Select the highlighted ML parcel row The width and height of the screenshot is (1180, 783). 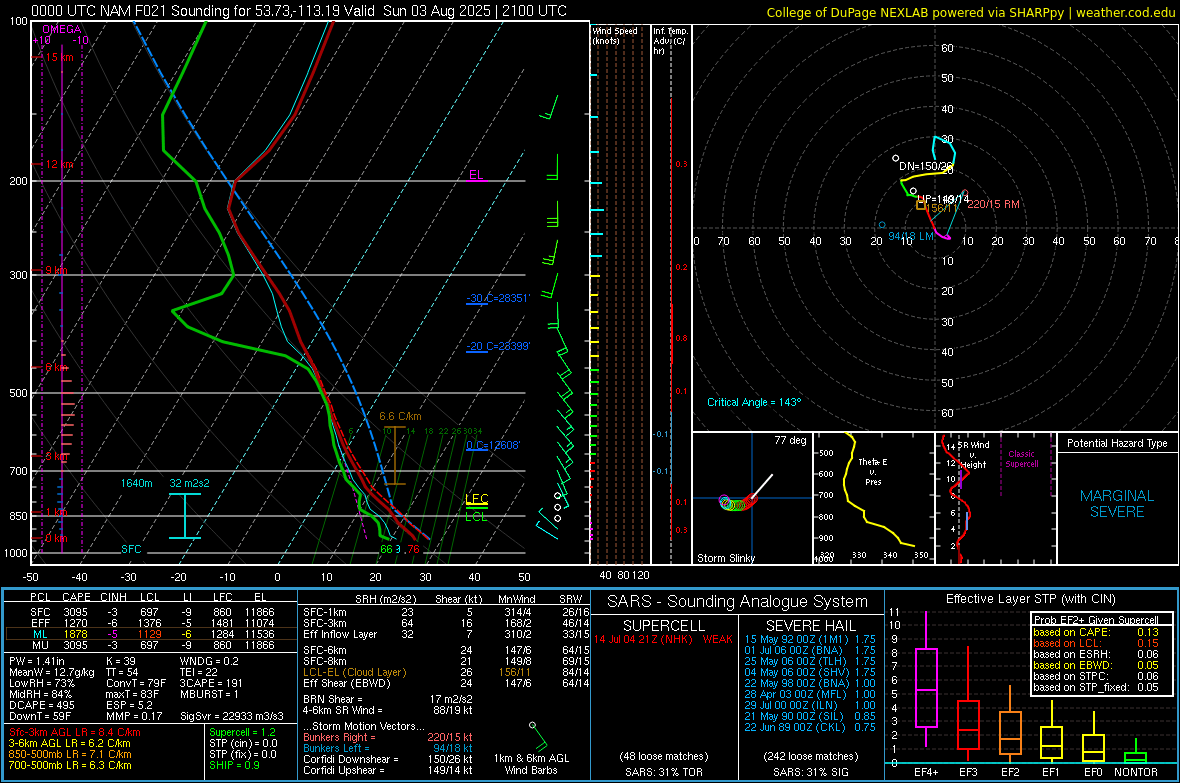click(151, 634)
